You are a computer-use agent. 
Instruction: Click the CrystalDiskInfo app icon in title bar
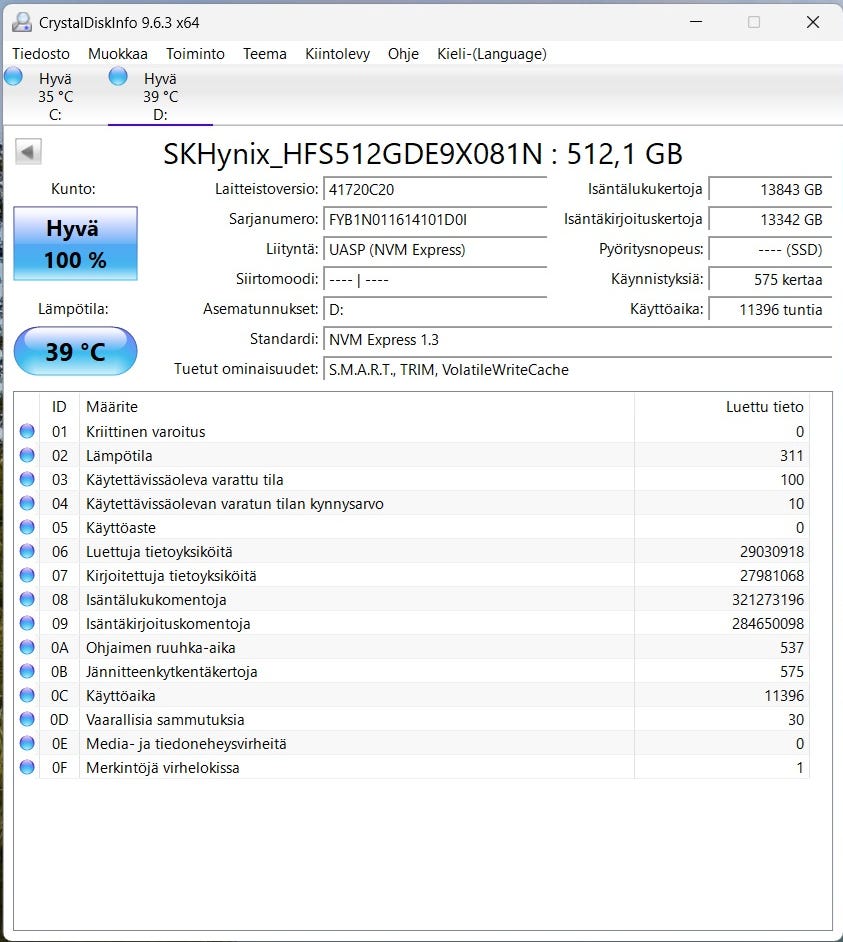pos(22,22)
